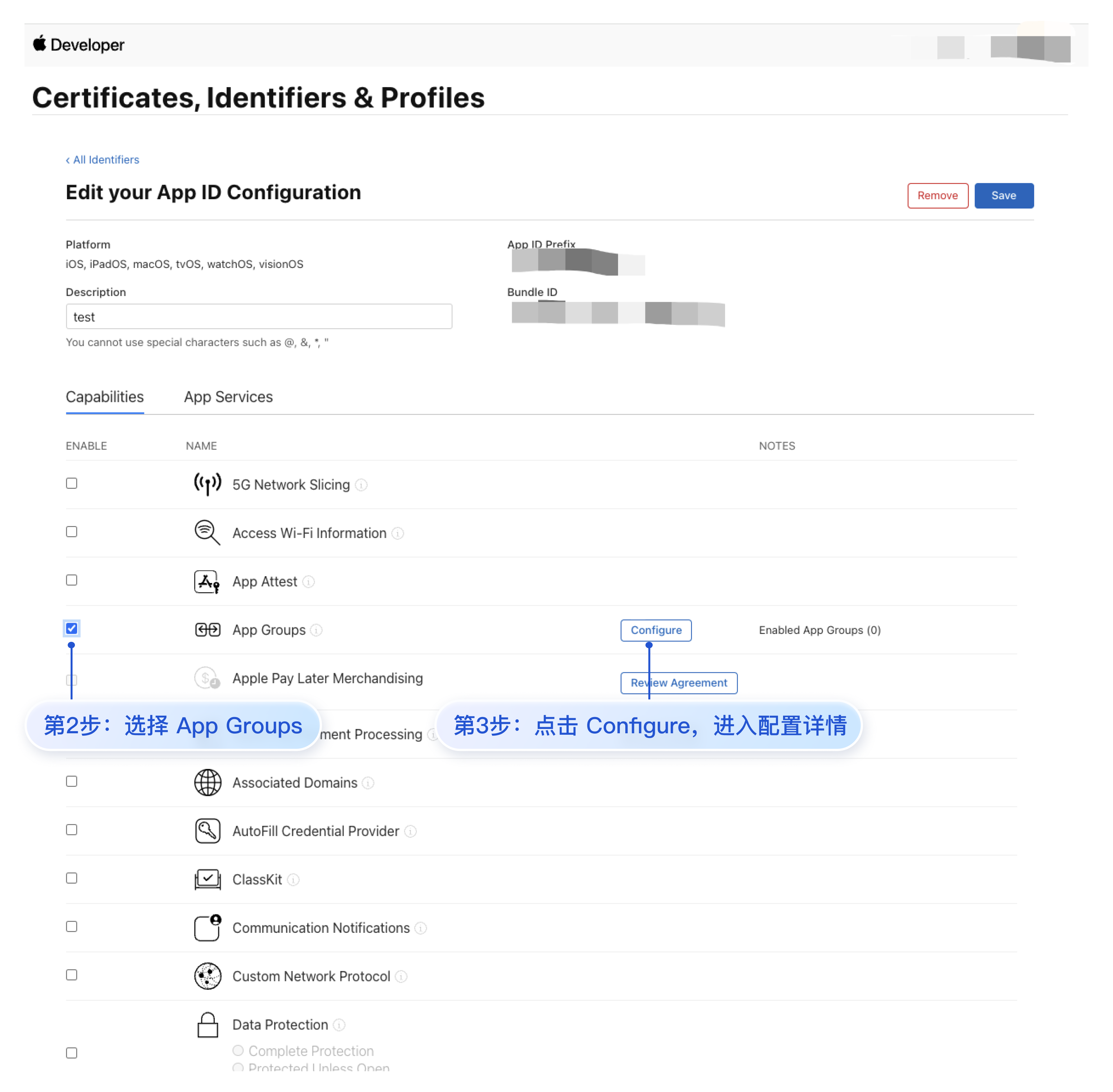The height and width of the screenshot is (1092, 1113).
Task: Enable the 5G Network Slicing checkbox
Action: [72, 483]
